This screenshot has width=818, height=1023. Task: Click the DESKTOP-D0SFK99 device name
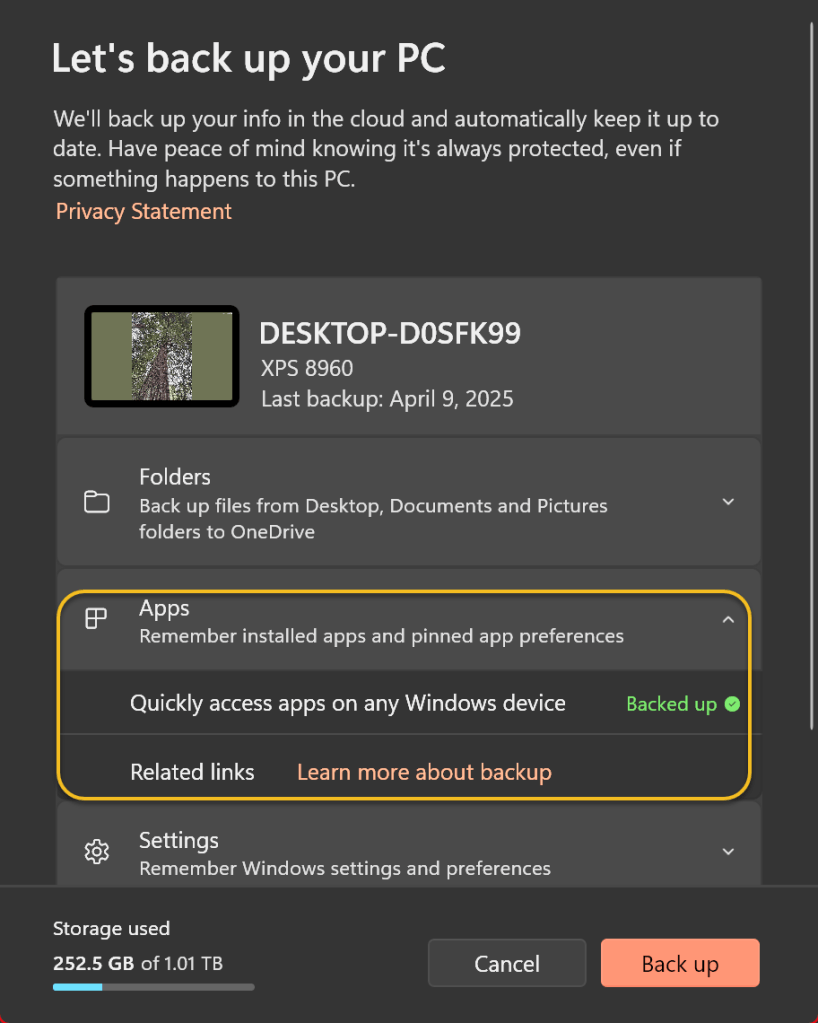coord(390,333)
